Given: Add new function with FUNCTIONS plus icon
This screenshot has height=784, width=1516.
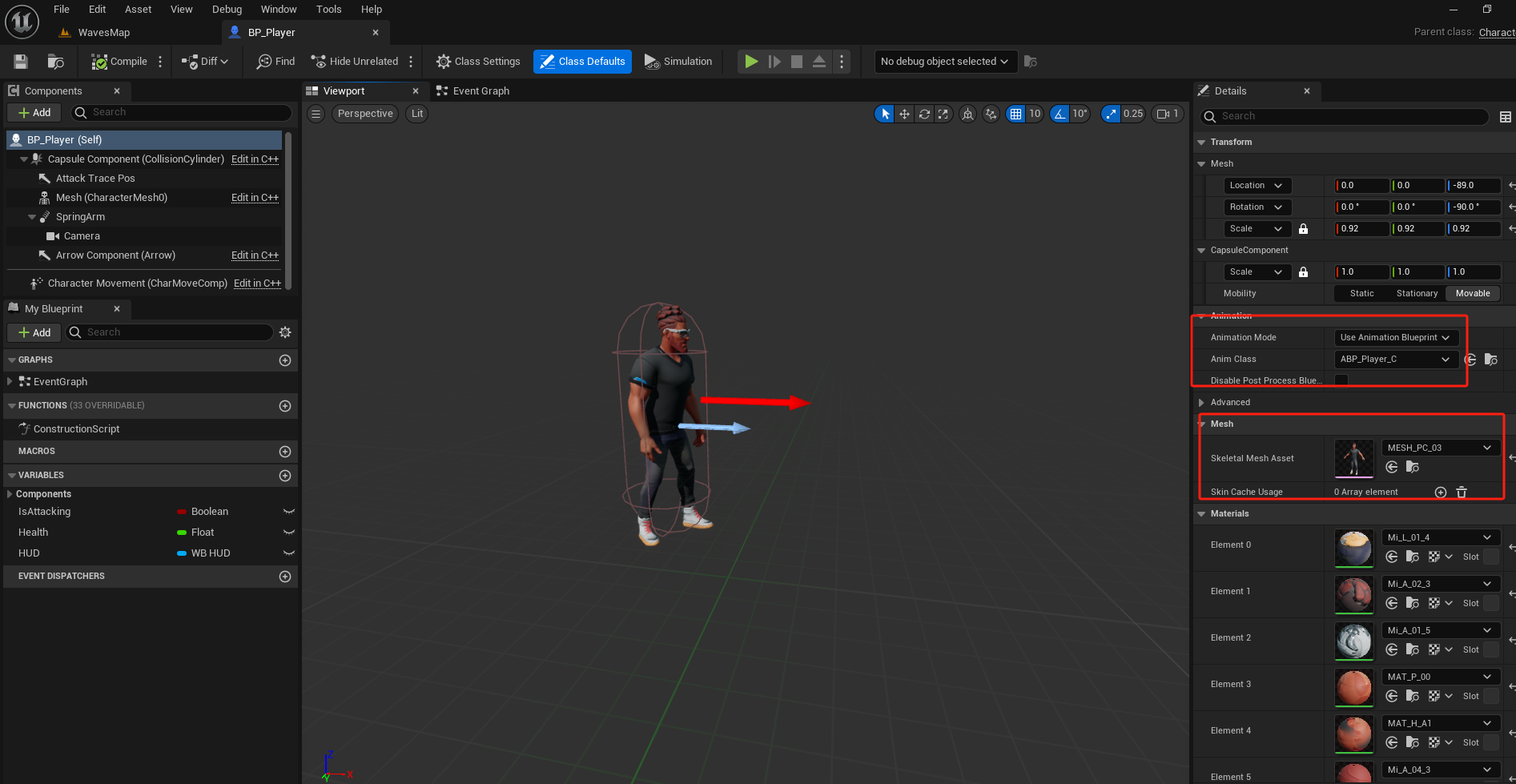Looking at the screenshot, I should [x=284, y=406].
